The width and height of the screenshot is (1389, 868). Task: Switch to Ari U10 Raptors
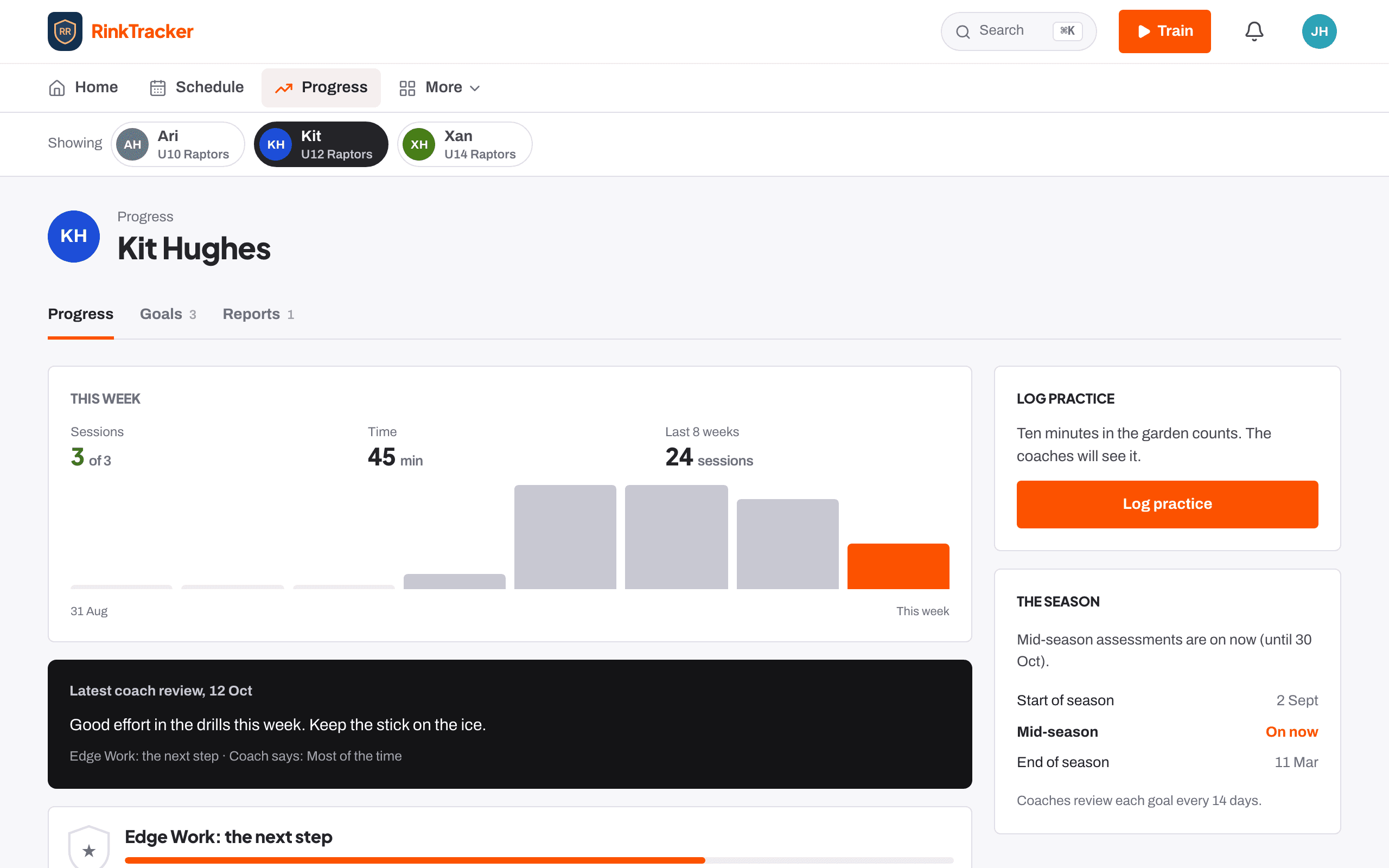[178, 144]
